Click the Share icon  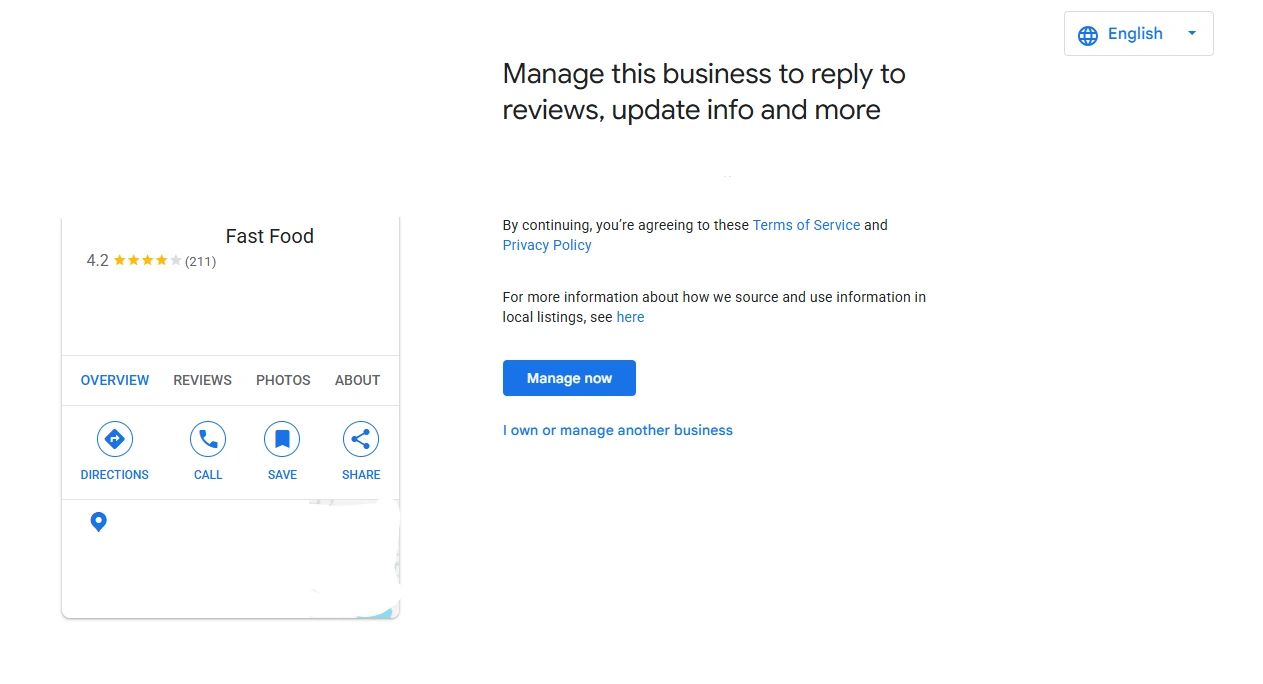pyautogui.click(x=361, y=439)
